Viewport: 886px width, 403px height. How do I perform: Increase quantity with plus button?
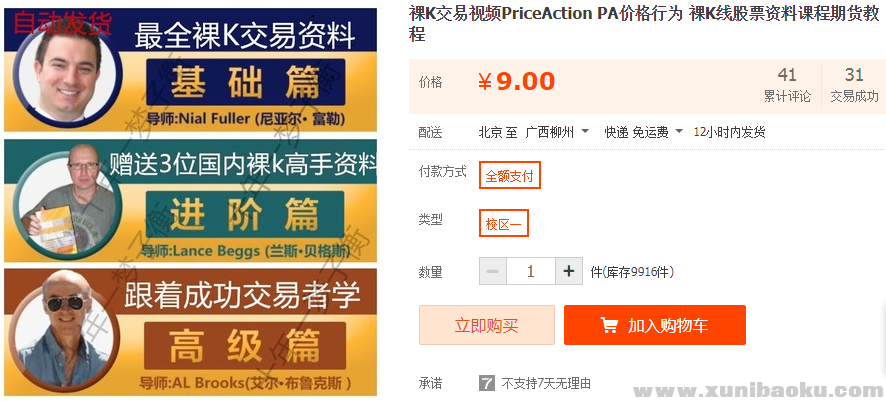[568, 271]
